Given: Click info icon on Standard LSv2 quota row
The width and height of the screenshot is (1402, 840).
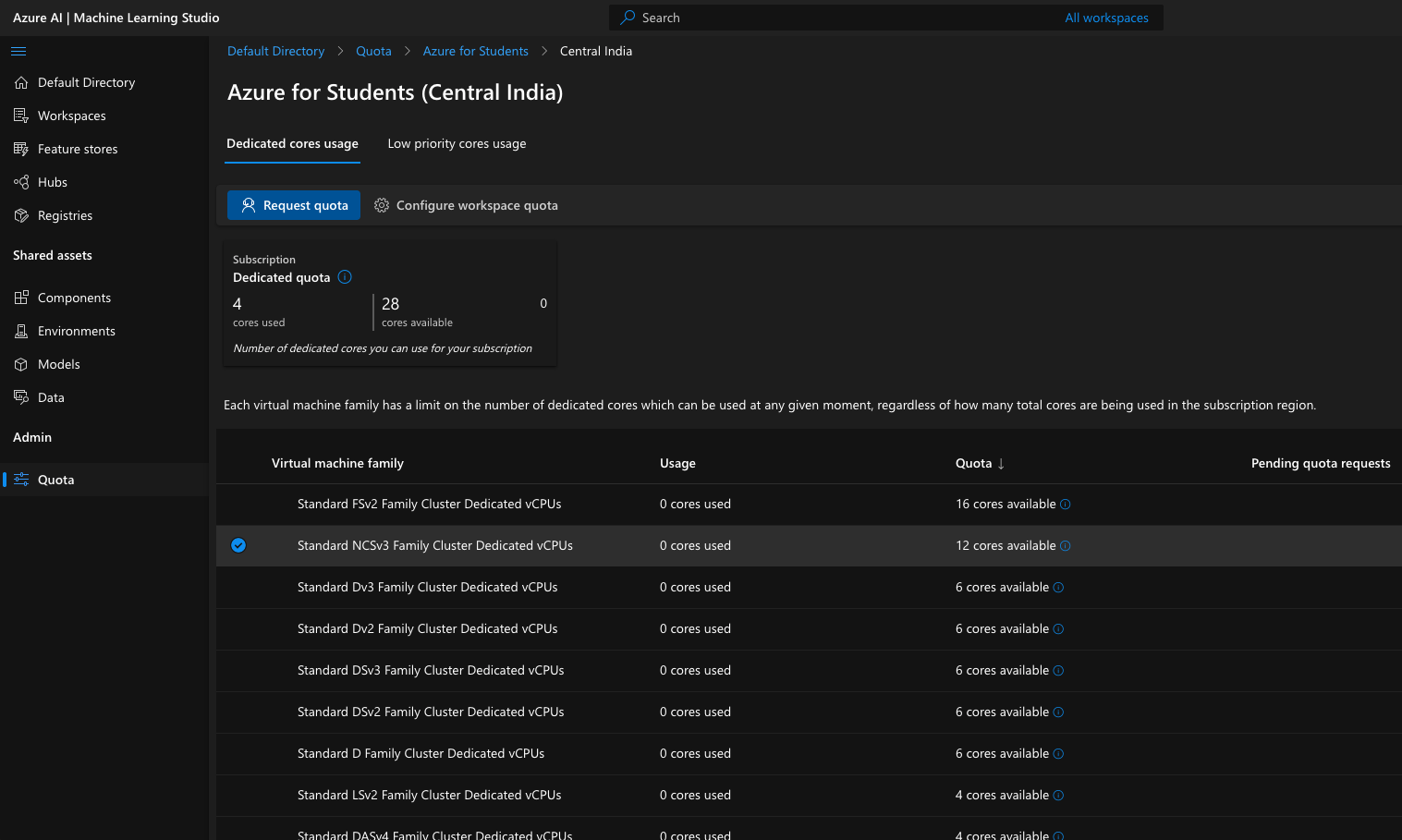Looking at the screenshot, I should (1058, 796).
